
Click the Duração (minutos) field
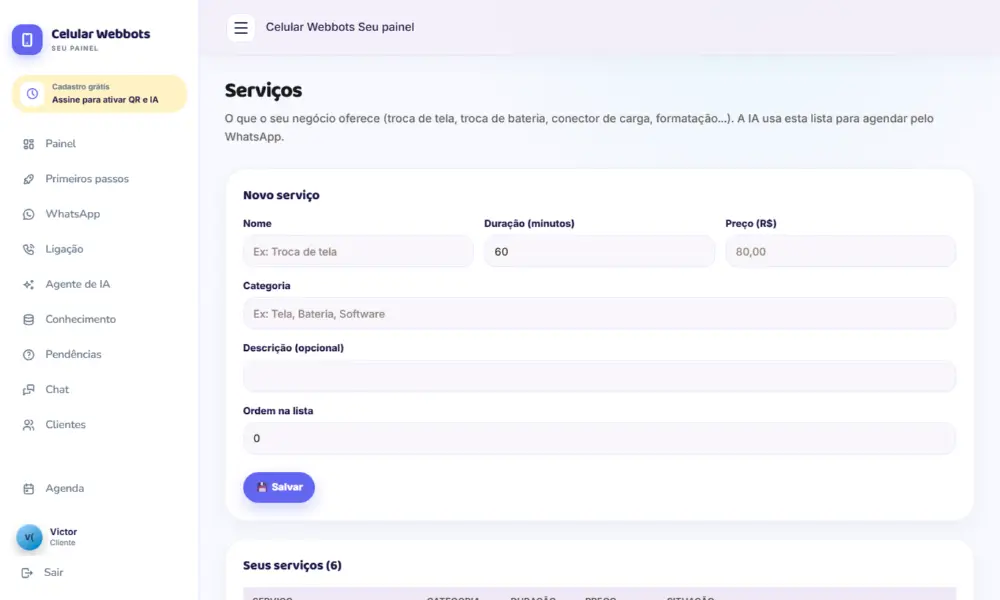[x=599, y=251]
